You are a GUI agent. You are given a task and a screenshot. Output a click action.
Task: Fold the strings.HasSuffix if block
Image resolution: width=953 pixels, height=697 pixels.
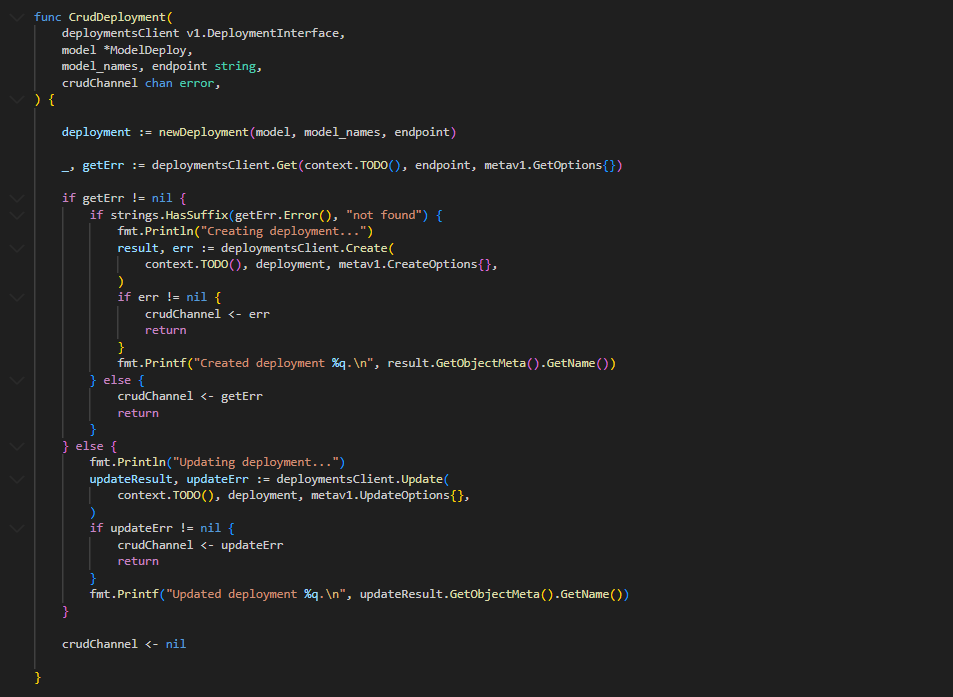tap(16, 215)
